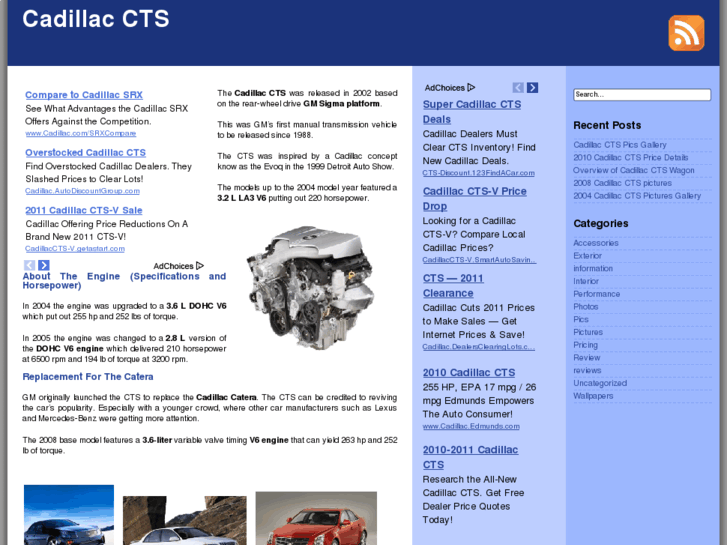Viewport: 727px width, 545px height.
Task: Open the Pricing category
Action: [586, 345]
